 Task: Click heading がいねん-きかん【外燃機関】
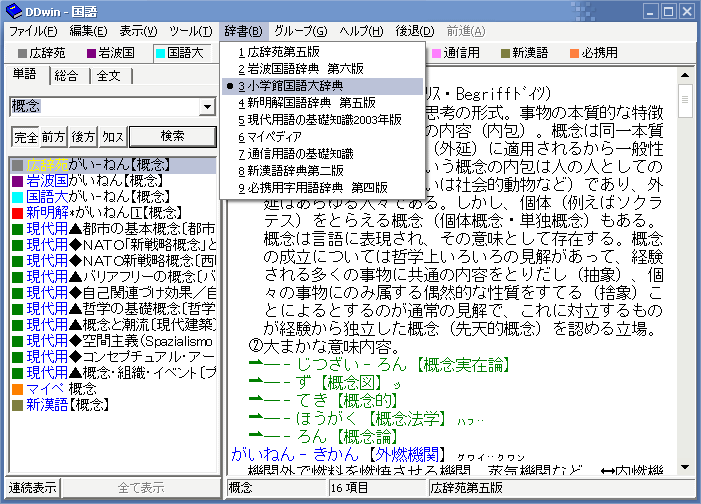click(x=339, y=455)
